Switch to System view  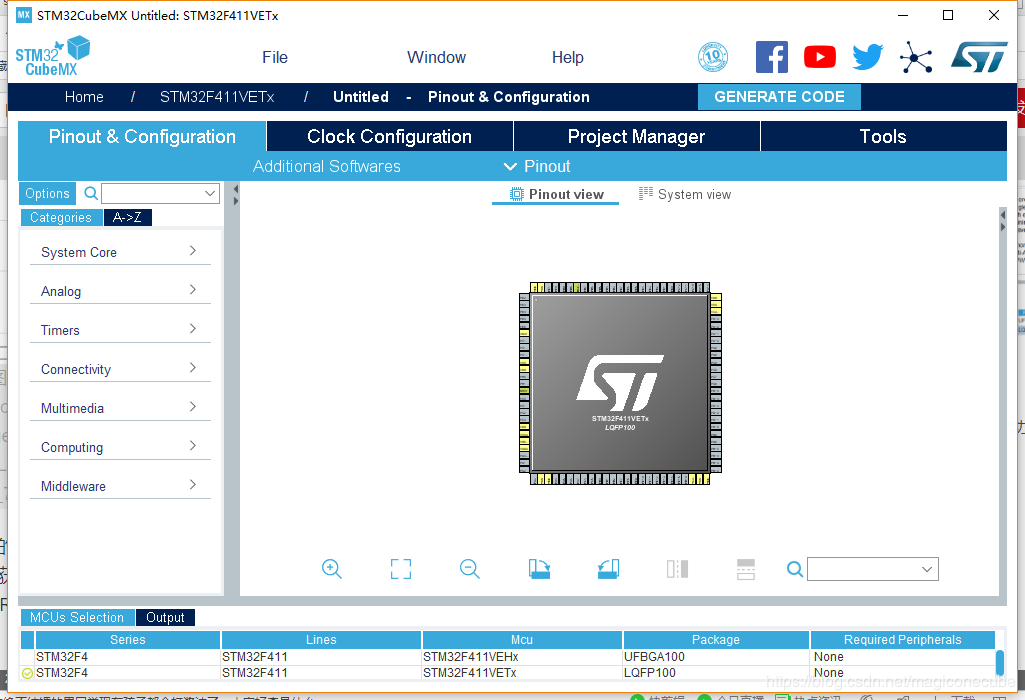(x=685, y=194)
